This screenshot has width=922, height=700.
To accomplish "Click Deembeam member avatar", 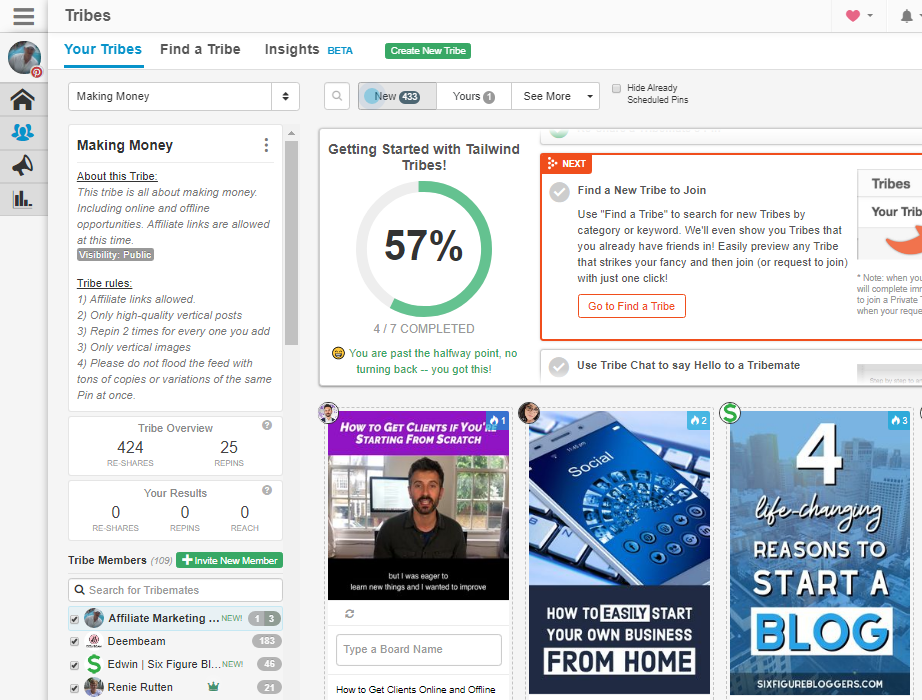I will click(94, 641).
